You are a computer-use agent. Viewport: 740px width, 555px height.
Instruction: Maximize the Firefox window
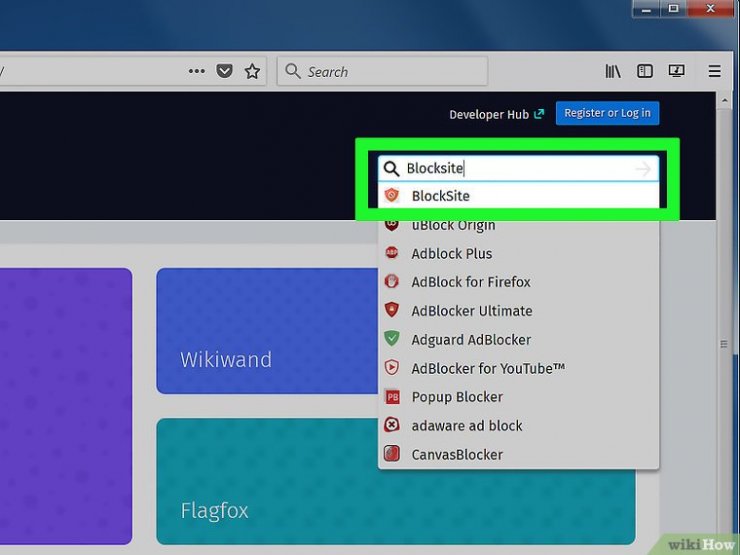point(673,9)
